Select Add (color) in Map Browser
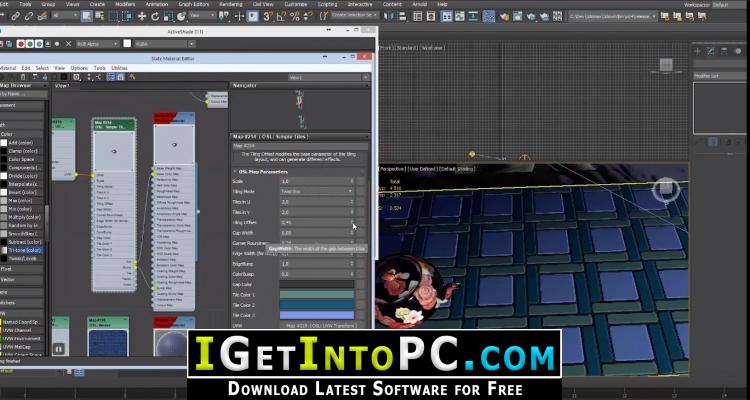Viewport: 750px width, 400px height. pos(22,143)
